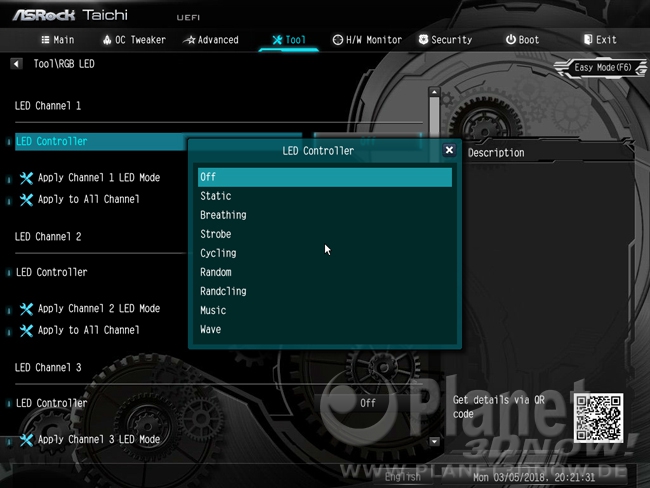The width and height of the screenshot is (650, 488).
Task: Select the Strobe LED mode
Action: (325, 234)
